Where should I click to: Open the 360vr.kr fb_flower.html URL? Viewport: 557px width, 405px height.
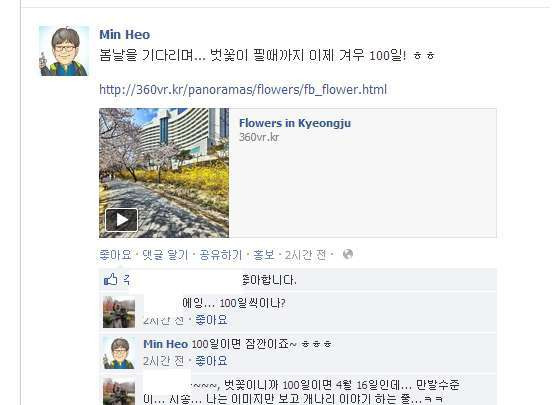243,90
